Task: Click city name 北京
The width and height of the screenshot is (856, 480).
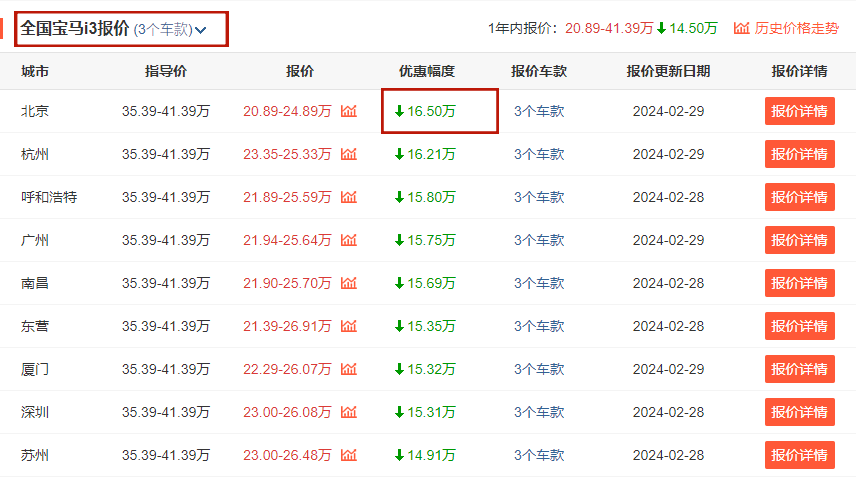Action: tap(35, 111)
